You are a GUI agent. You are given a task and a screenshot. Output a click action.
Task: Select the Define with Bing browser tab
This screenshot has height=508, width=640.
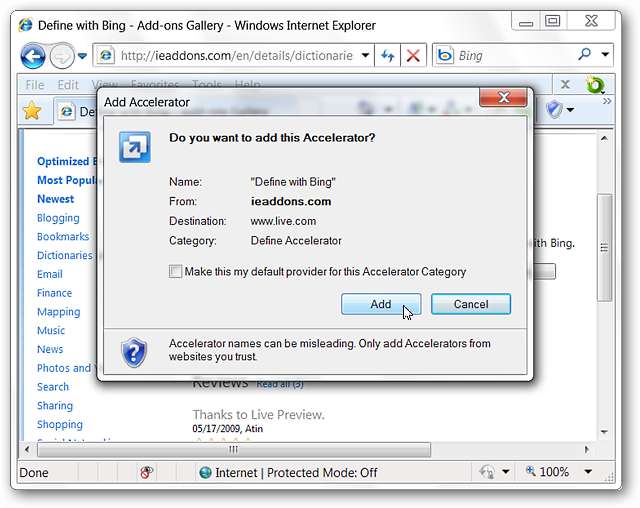click(x=76, y=111)
